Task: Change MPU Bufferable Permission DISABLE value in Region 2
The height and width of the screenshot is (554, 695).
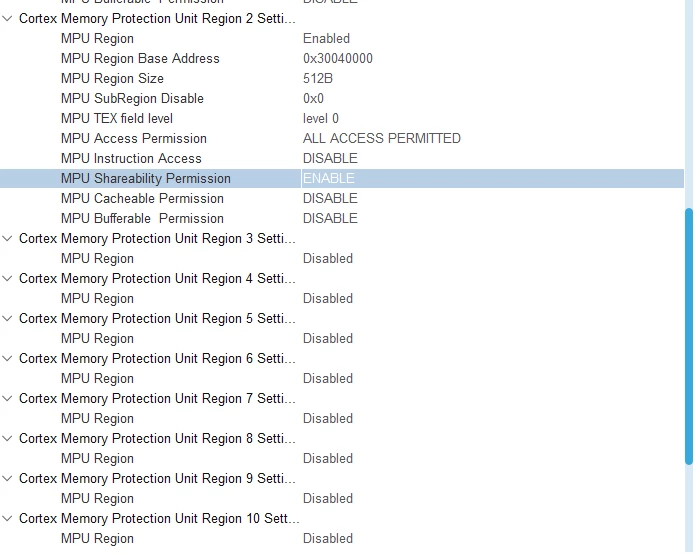Action: tap(330, 218)
